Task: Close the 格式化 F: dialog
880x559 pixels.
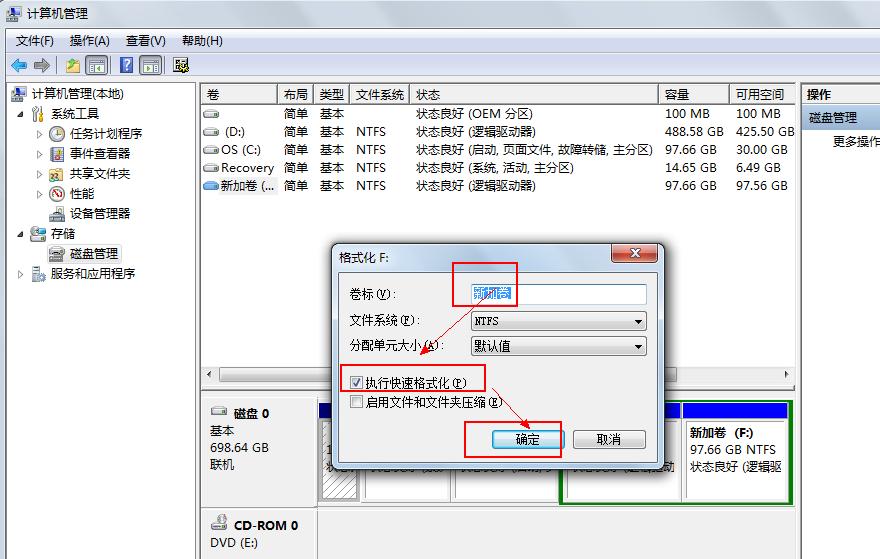Action: [635, 253]
